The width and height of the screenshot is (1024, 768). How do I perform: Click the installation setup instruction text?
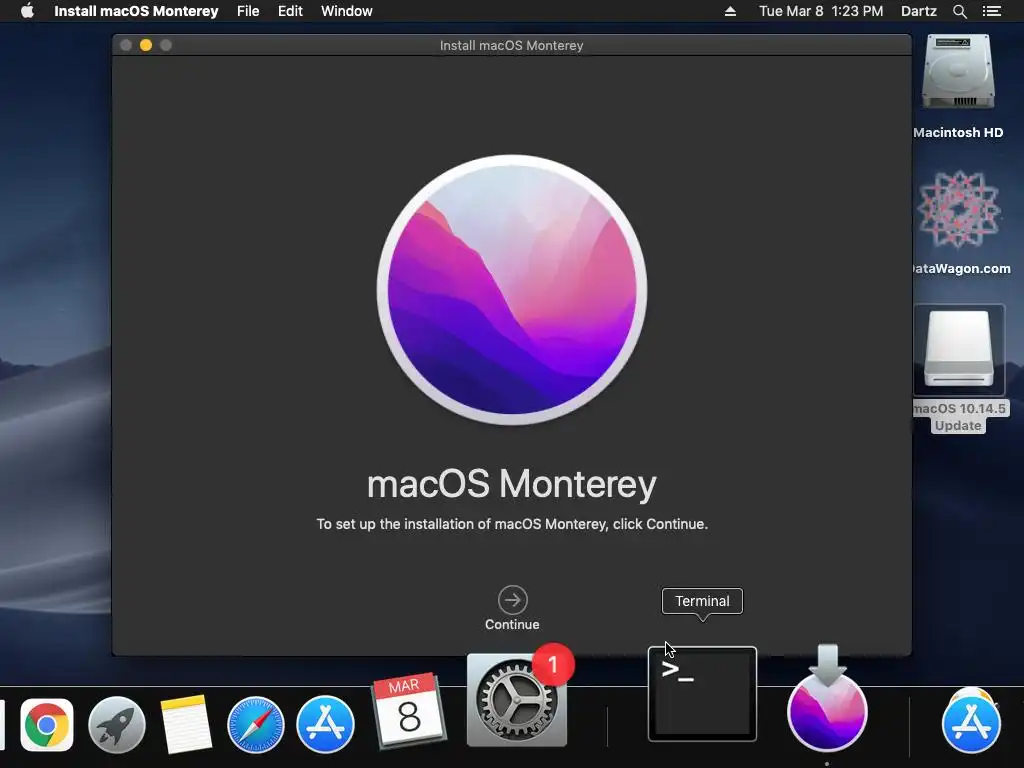(x=512, y=524)
